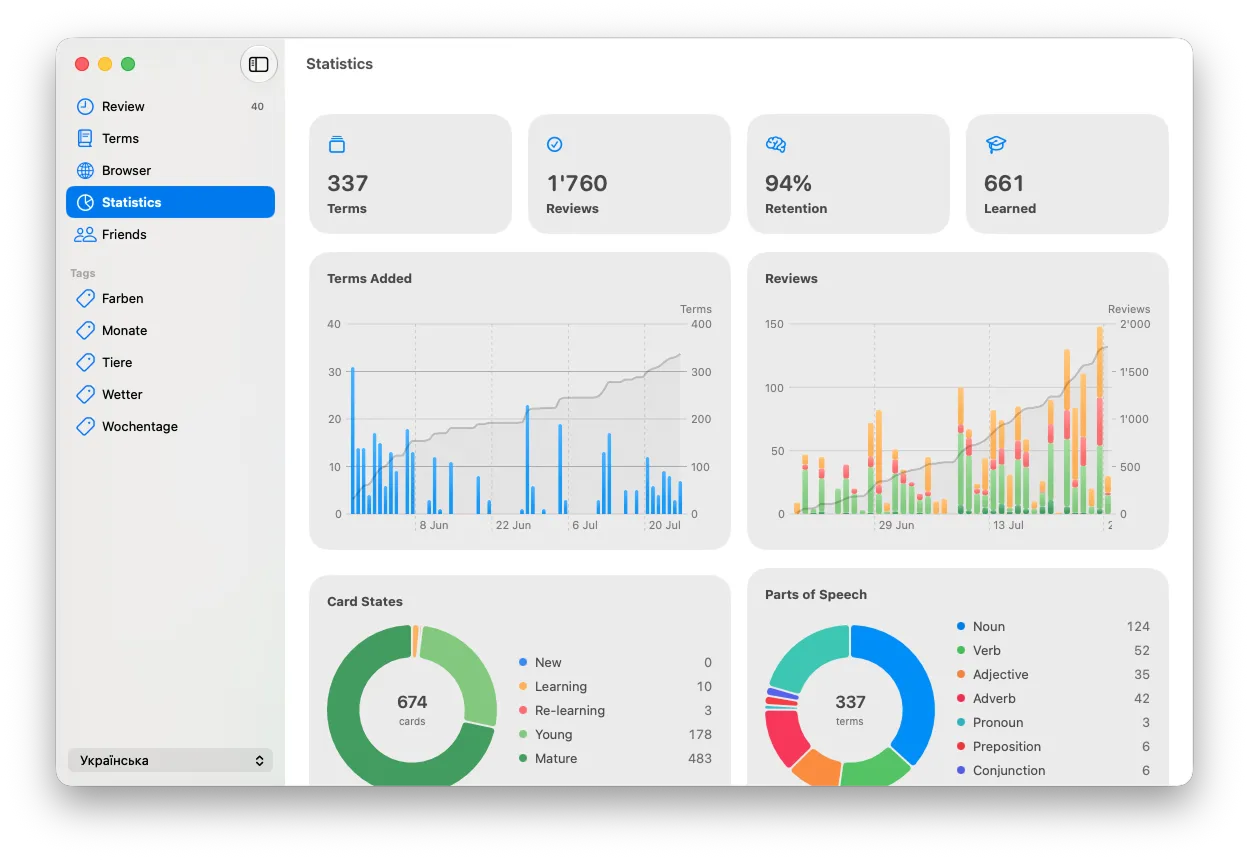This screenshot has width=1249, height=860.
Task: Open the Українська language dropdown
Action: tap(170, 760)
